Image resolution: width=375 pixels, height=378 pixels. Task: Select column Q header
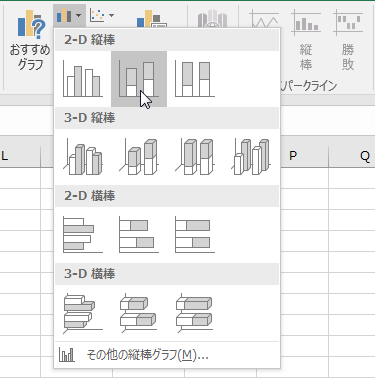click(352, 156)
